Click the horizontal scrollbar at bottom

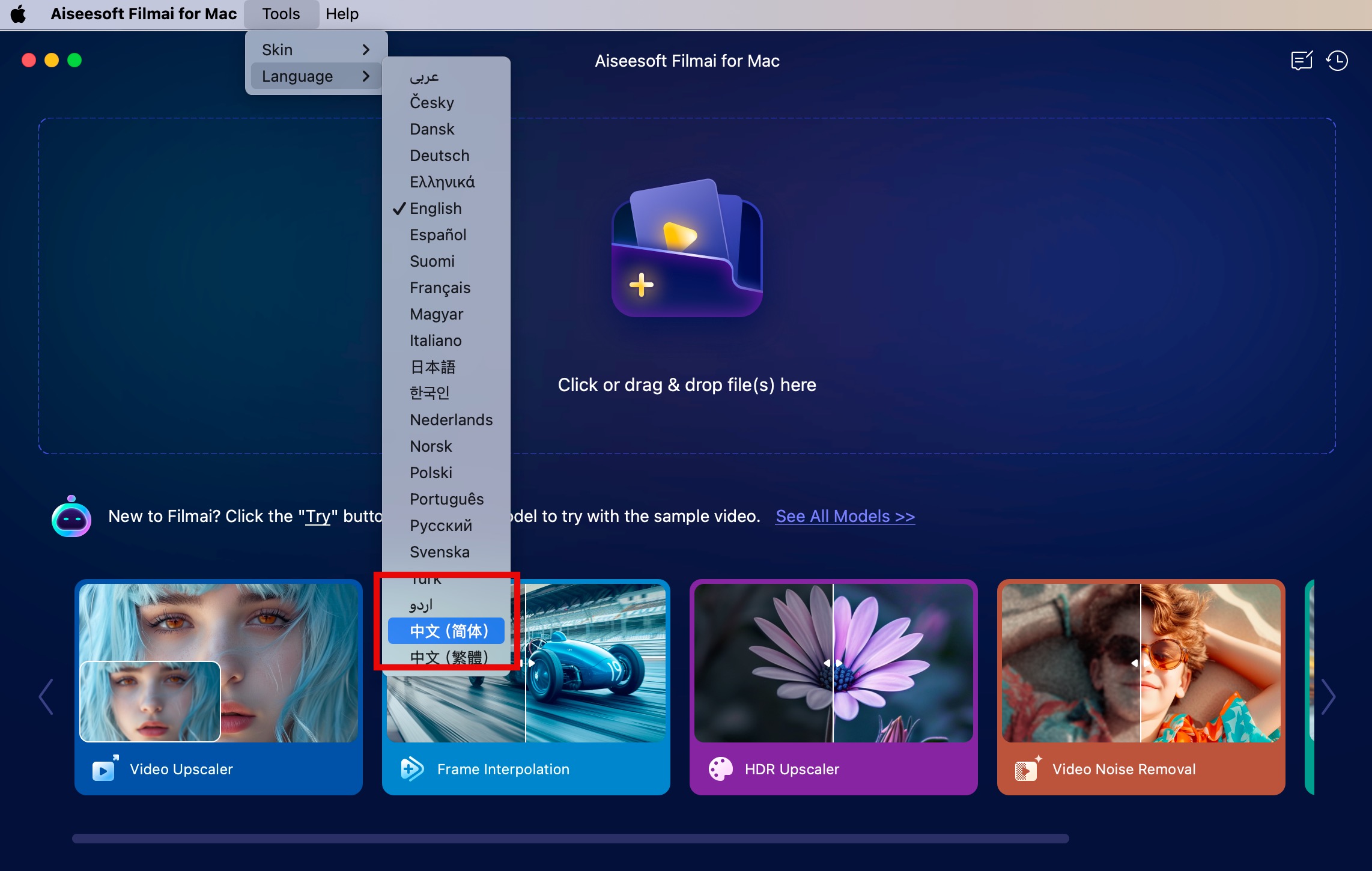click(x=569, y=838)
